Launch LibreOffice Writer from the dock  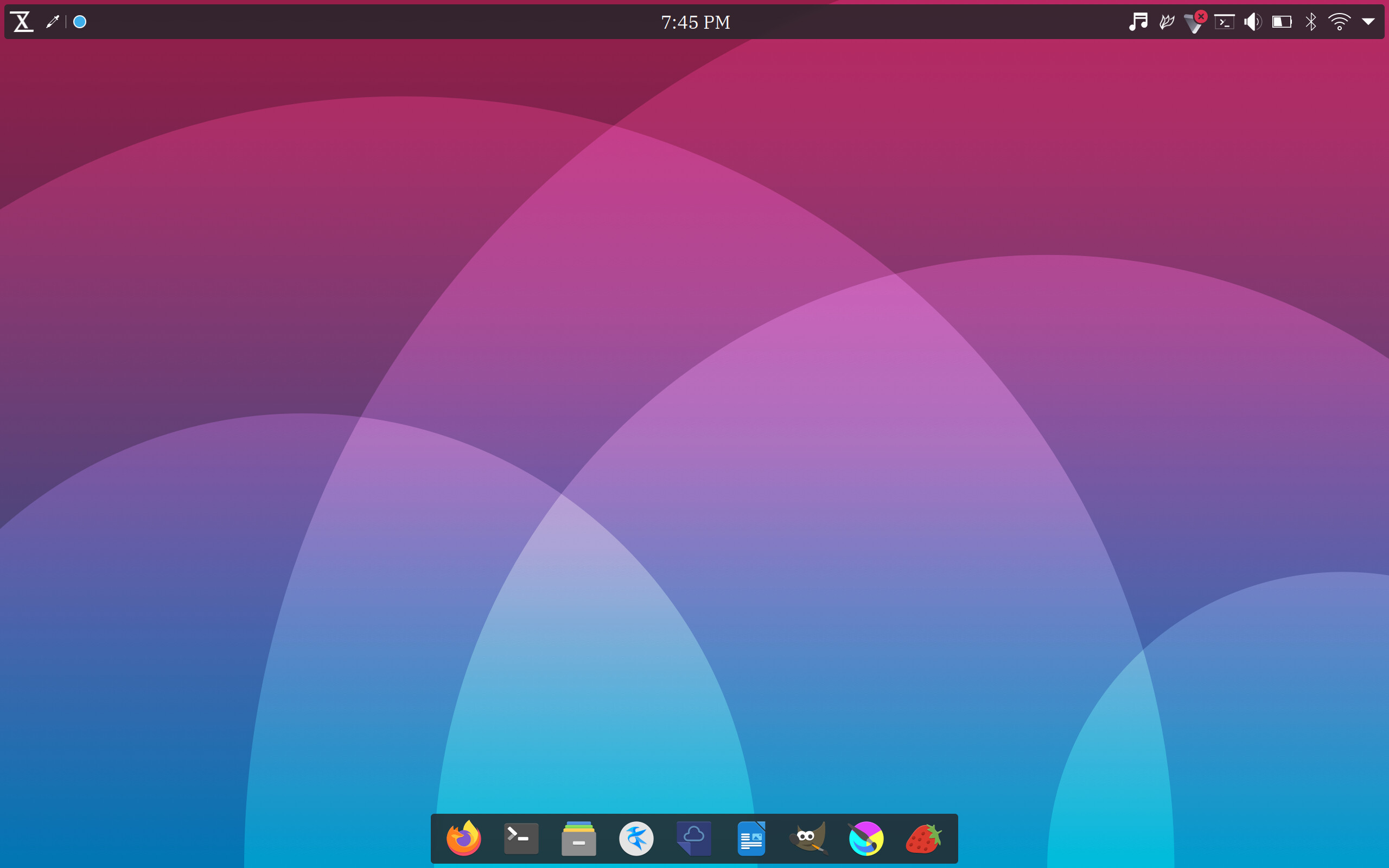751,838
